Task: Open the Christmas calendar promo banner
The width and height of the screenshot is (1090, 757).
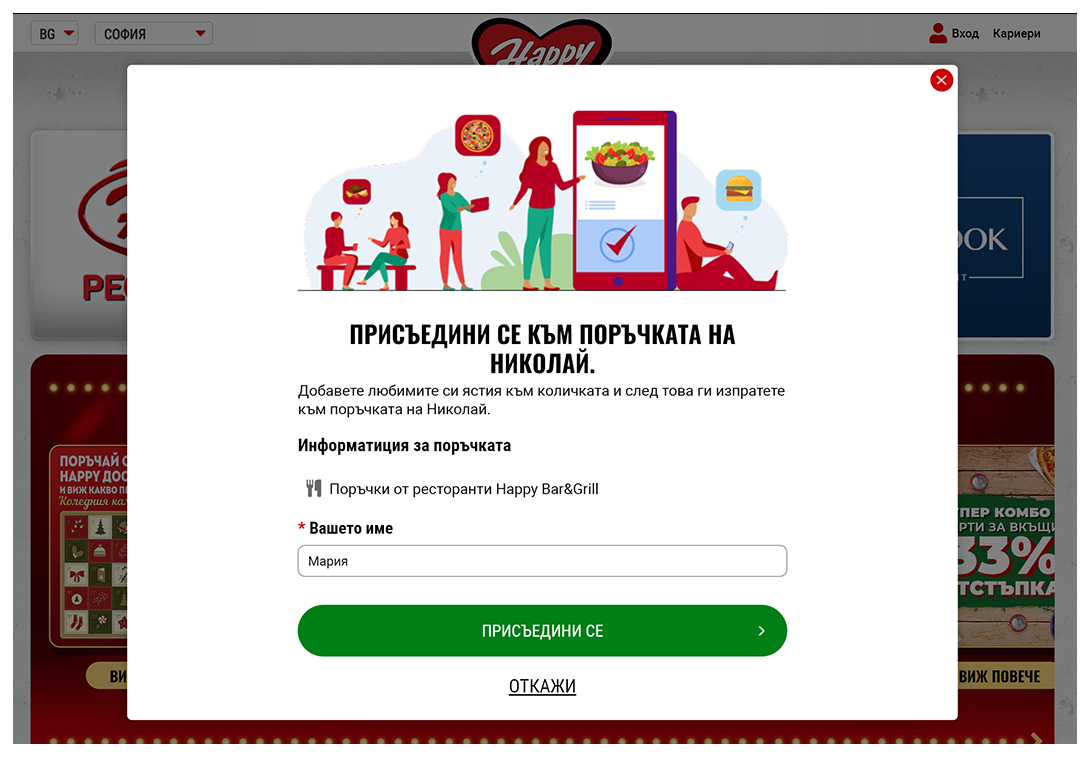Action: pos(89,546)
